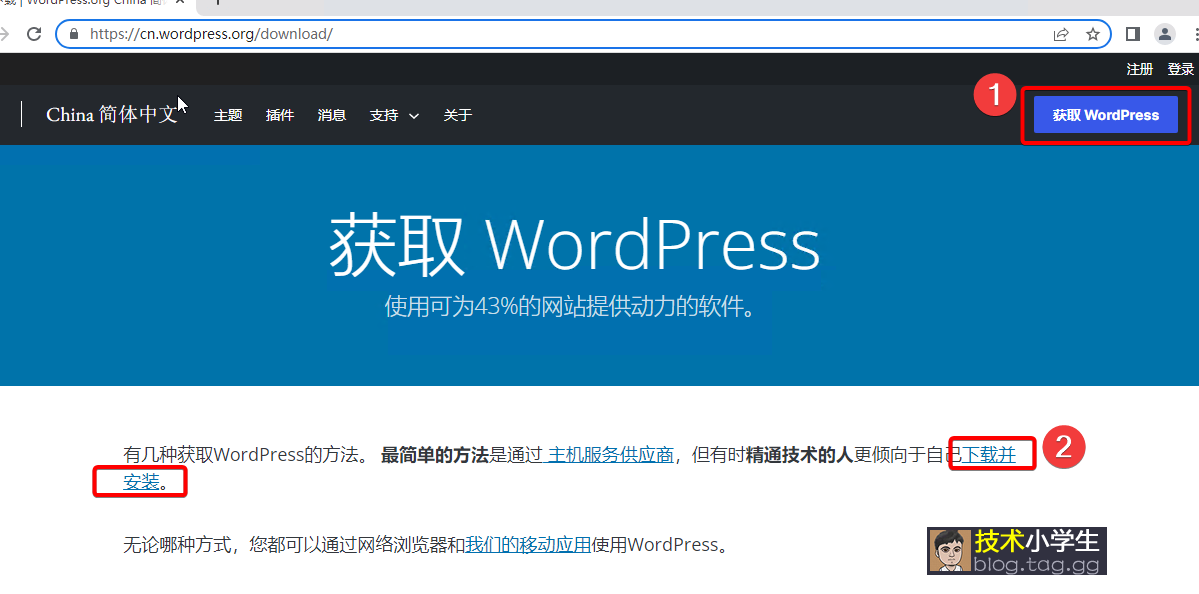
Task: Go to the 插件 page
Action: click(x=280, y=115)
